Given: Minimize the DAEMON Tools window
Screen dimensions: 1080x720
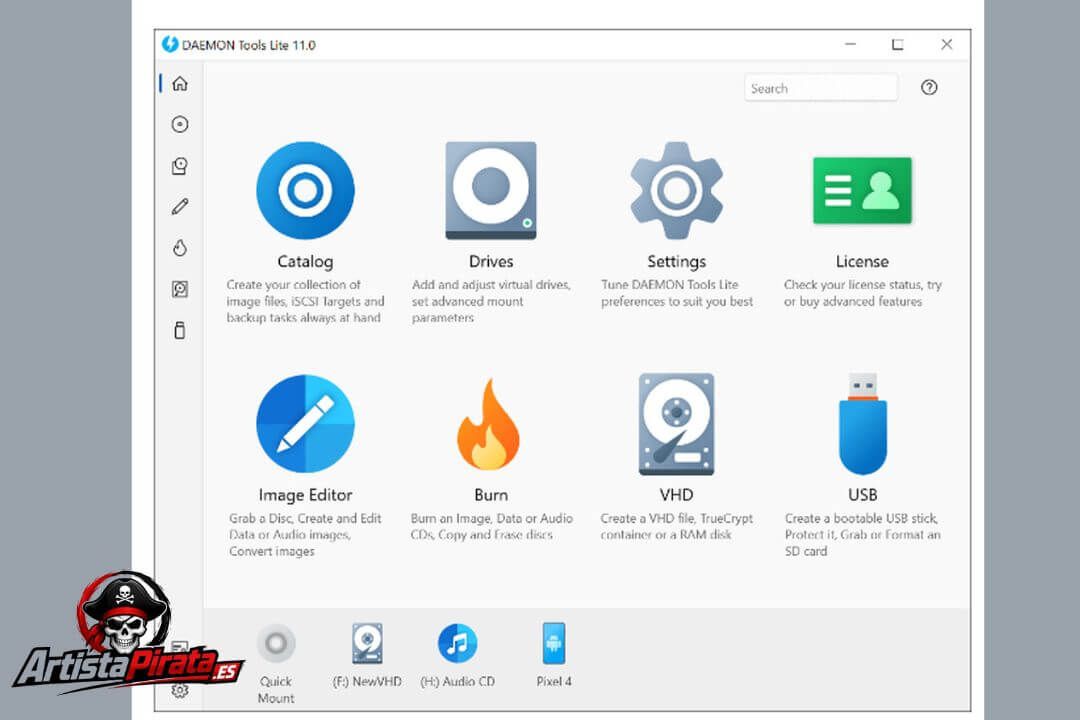Looking at the screenshot, I should [851, 44].
